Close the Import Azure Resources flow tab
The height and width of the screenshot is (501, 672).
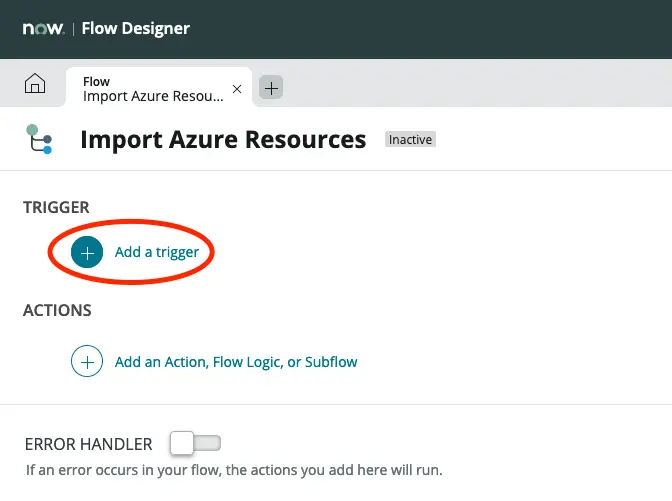[x=237, y=89]
